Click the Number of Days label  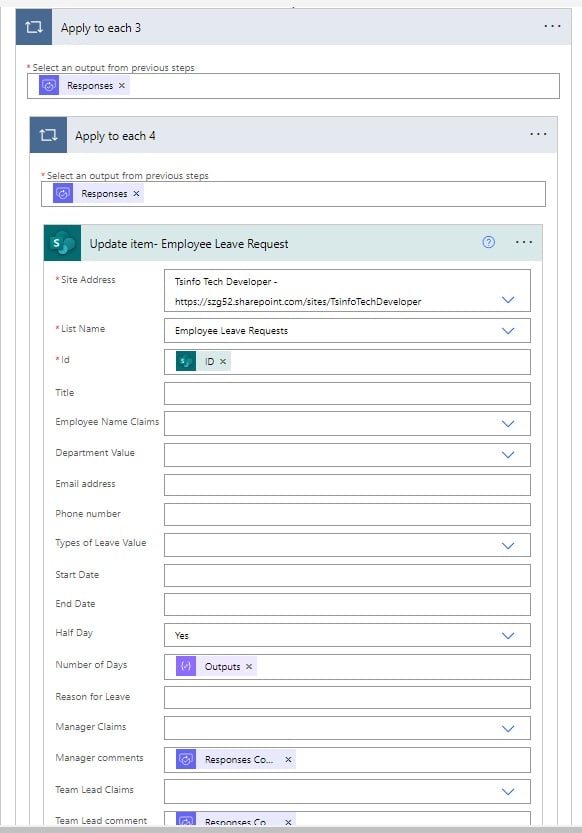91,665
